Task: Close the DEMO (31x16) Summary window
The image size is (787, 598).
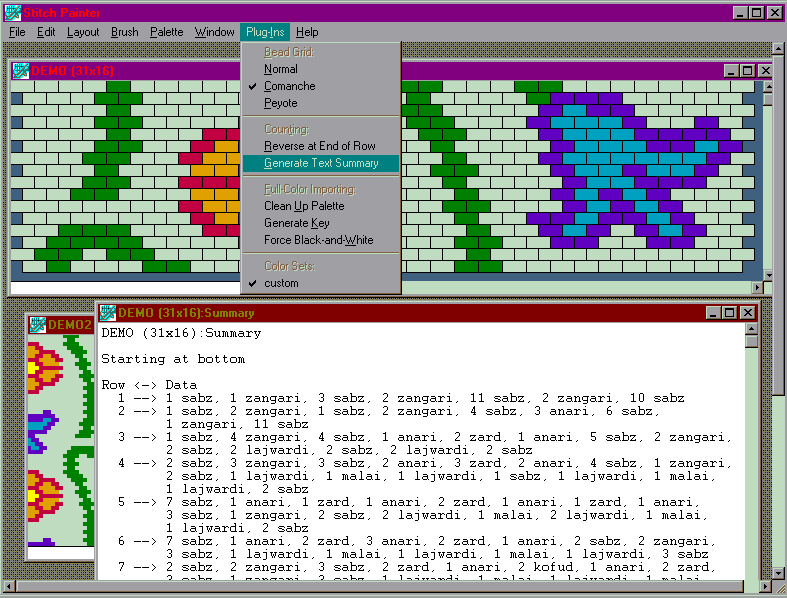Action: pos(747,313)
